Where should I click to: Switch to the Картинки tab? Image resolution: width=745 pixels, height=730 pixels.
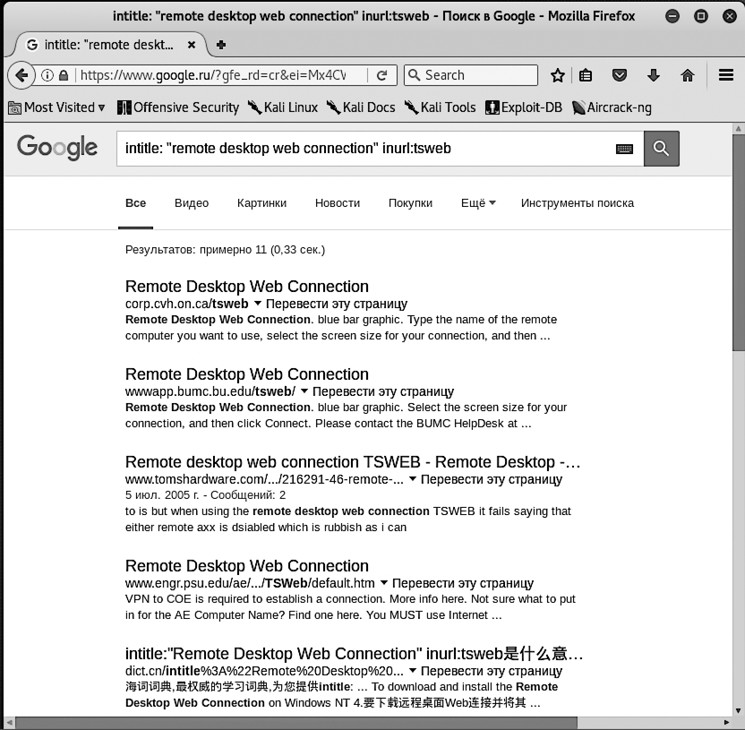pos(261,203)
